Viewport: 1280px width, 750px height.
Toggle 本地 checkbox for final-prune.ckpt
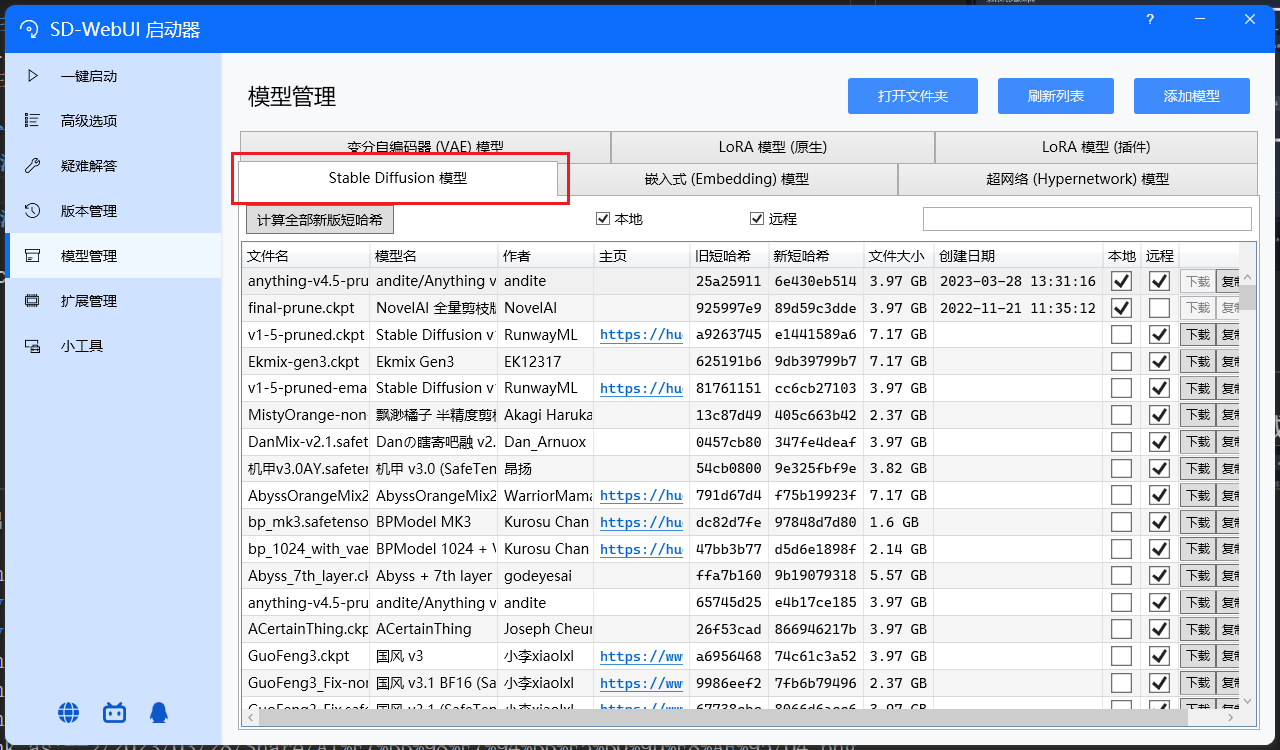click(1122, 308)
